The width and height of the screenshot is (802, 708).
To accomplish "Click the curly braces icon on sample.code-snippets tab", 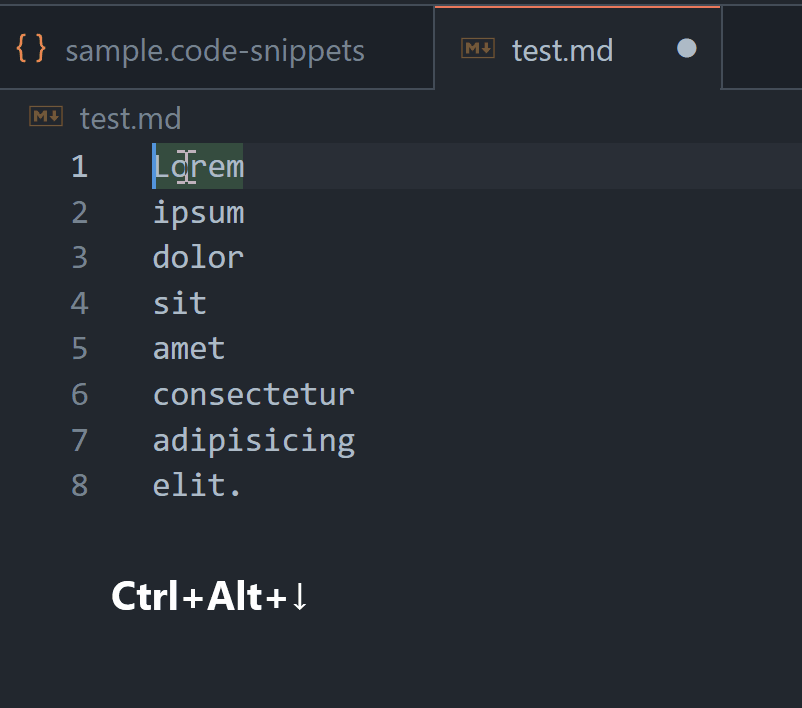I will [31, 49].
